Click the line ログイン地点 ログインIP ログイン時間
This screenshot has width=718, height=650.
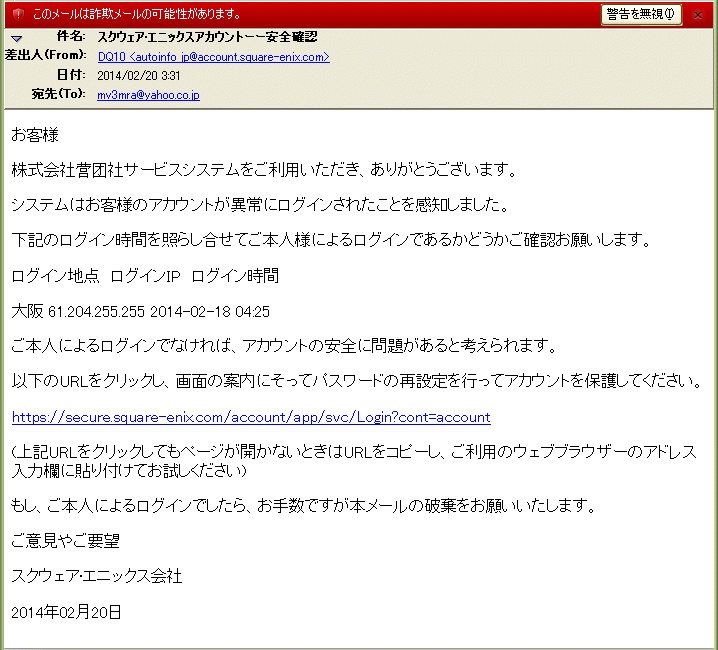tap(145, 276)
